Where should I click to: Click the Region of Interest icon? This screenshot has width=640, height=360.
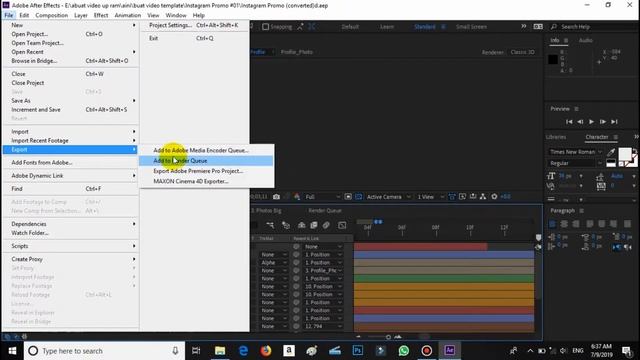pos(348,197)
